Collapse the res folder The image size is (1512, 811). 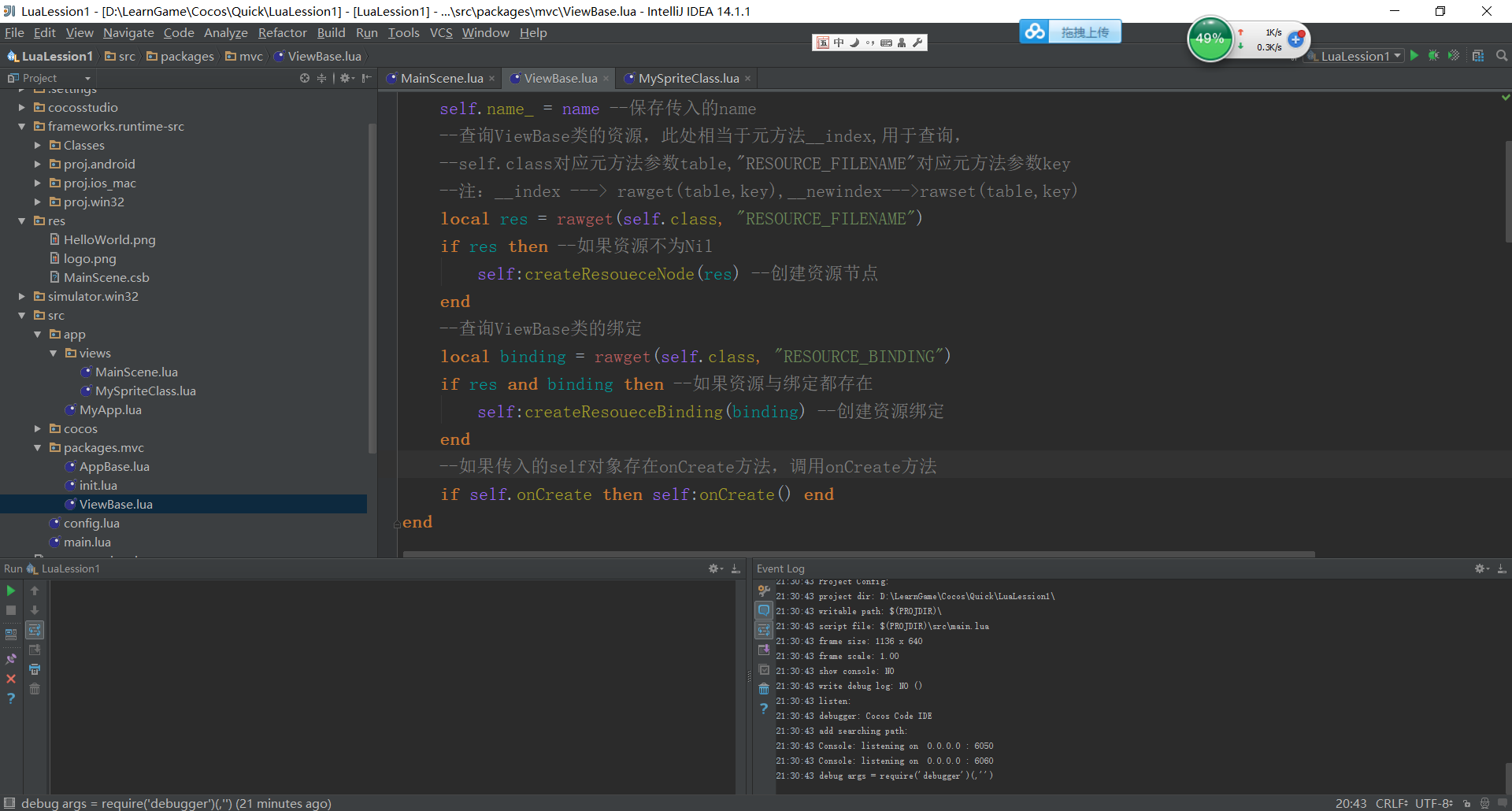(x=22, y=221)
